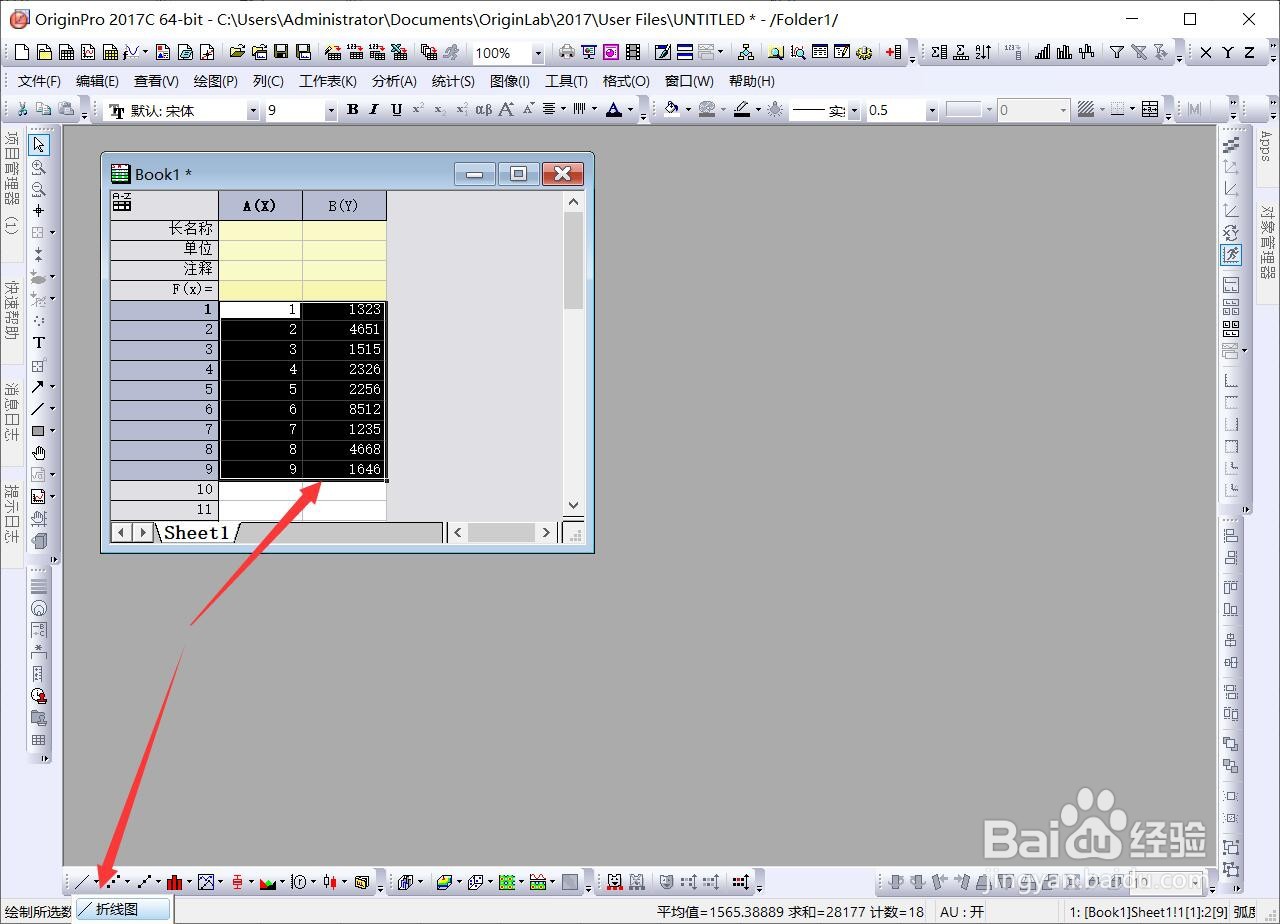Add a data filter with funnel icon
Screen dimensions: 1280x924
[1117, 53]
